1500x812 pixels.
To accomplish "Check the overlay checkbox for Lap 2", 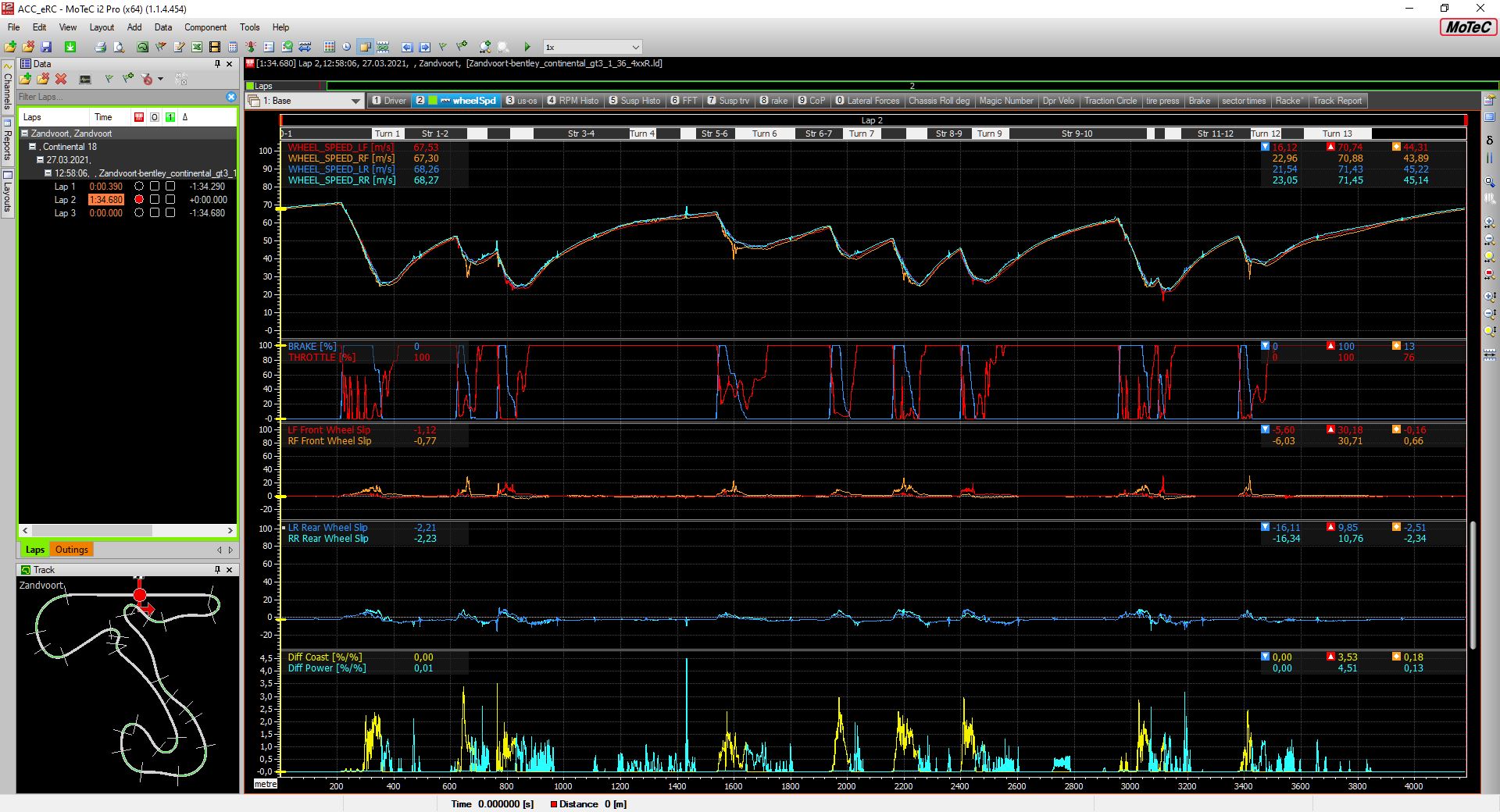I will (155, 200).
